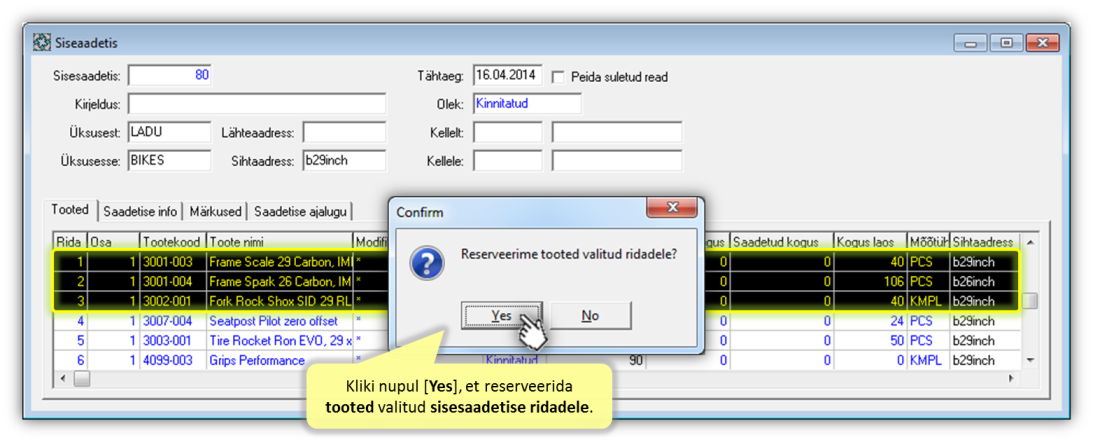
Task: Enable the Peida suletud read checkbox
Action: point(559,77)
